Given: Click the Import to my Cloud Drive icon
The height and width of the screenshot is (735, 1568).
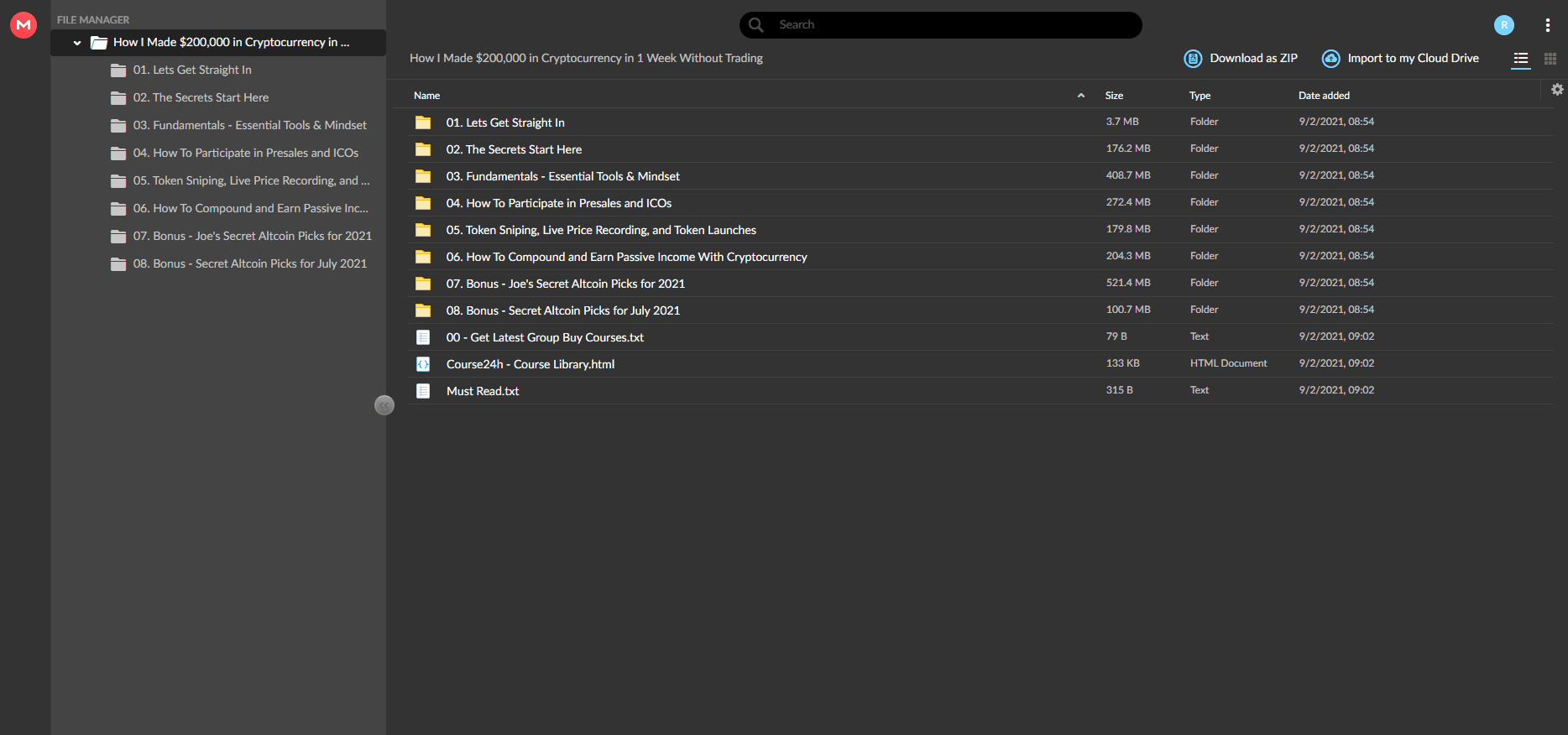Looking at the screenshot, I should (1330, 59).
